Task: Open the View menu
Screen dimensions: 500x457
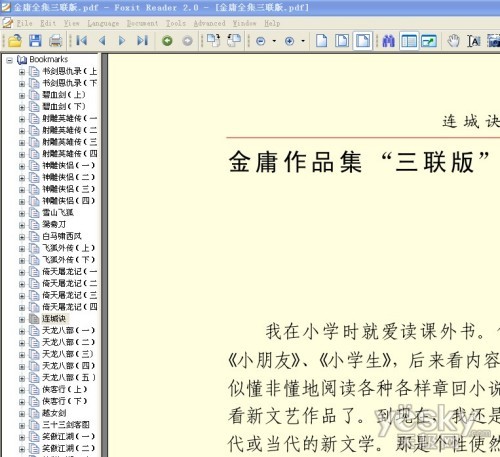Action: coord(72,23)
